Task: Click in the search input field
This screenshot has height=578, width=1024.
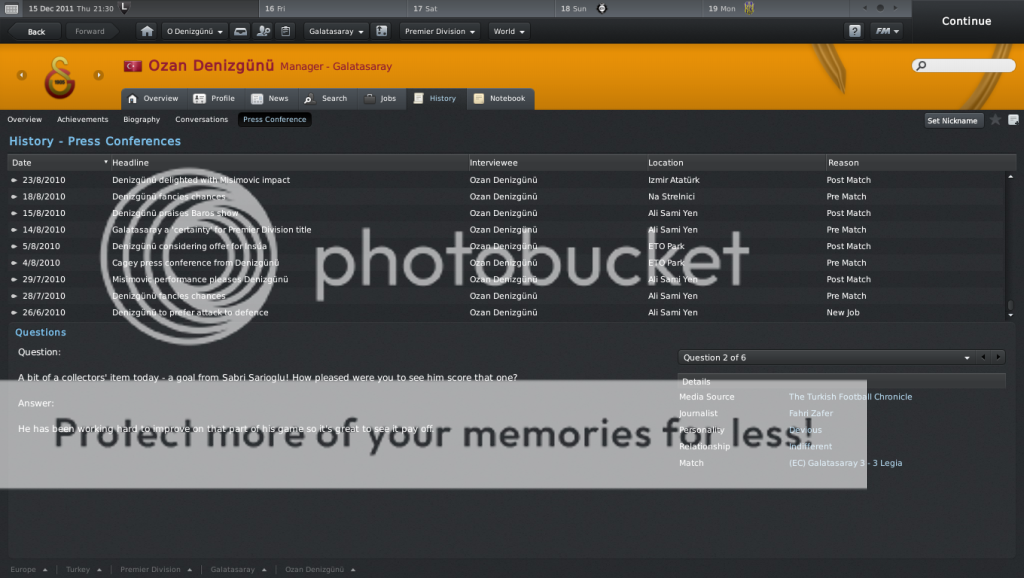Action: pos(964,65)
